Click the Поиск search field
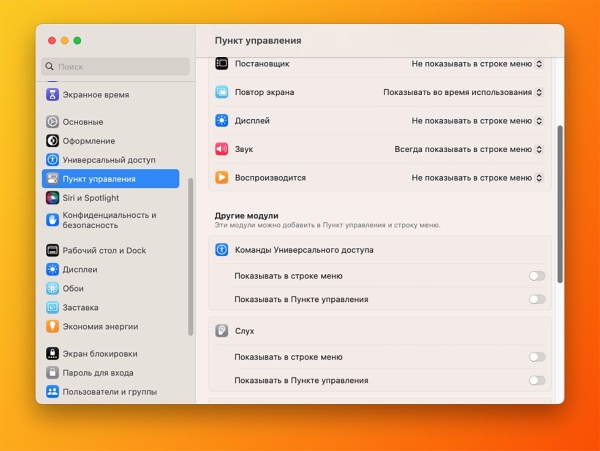Viewport: 600px width, 451px height. (115, 67)
